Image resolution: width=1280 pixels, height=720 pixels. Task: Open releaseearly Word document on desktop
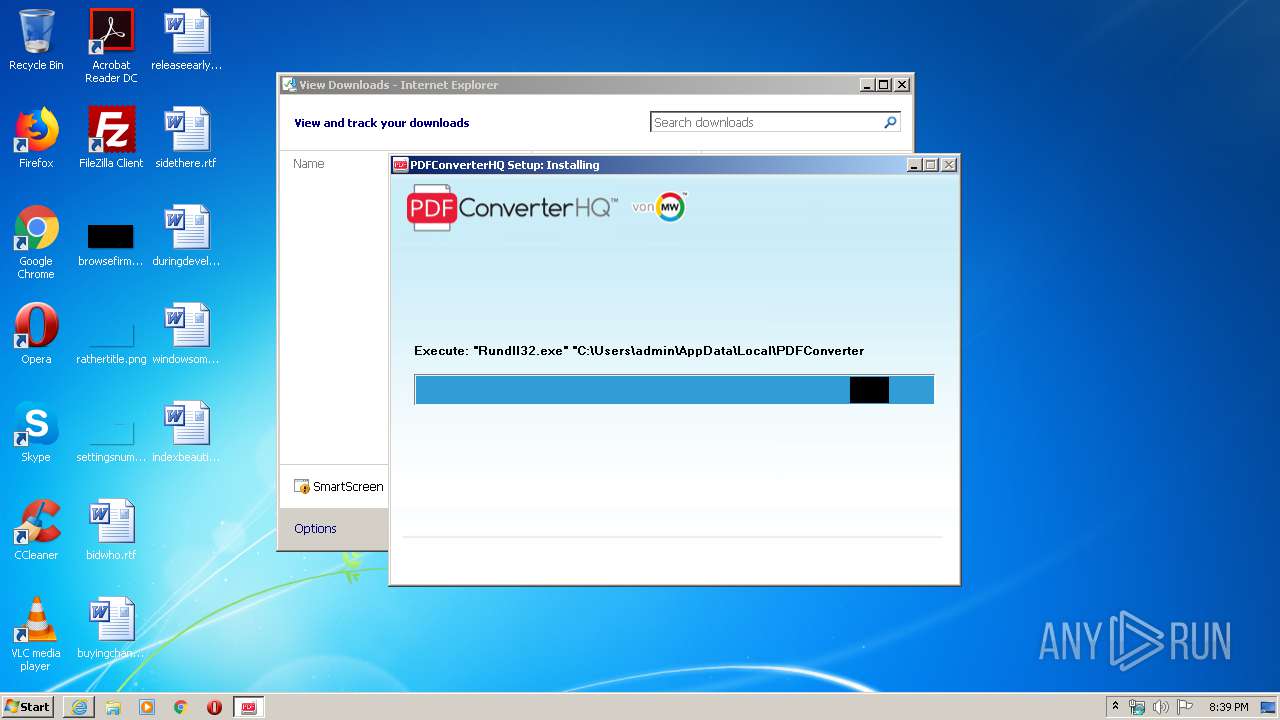pyautogui.click(x=186, y=40)
